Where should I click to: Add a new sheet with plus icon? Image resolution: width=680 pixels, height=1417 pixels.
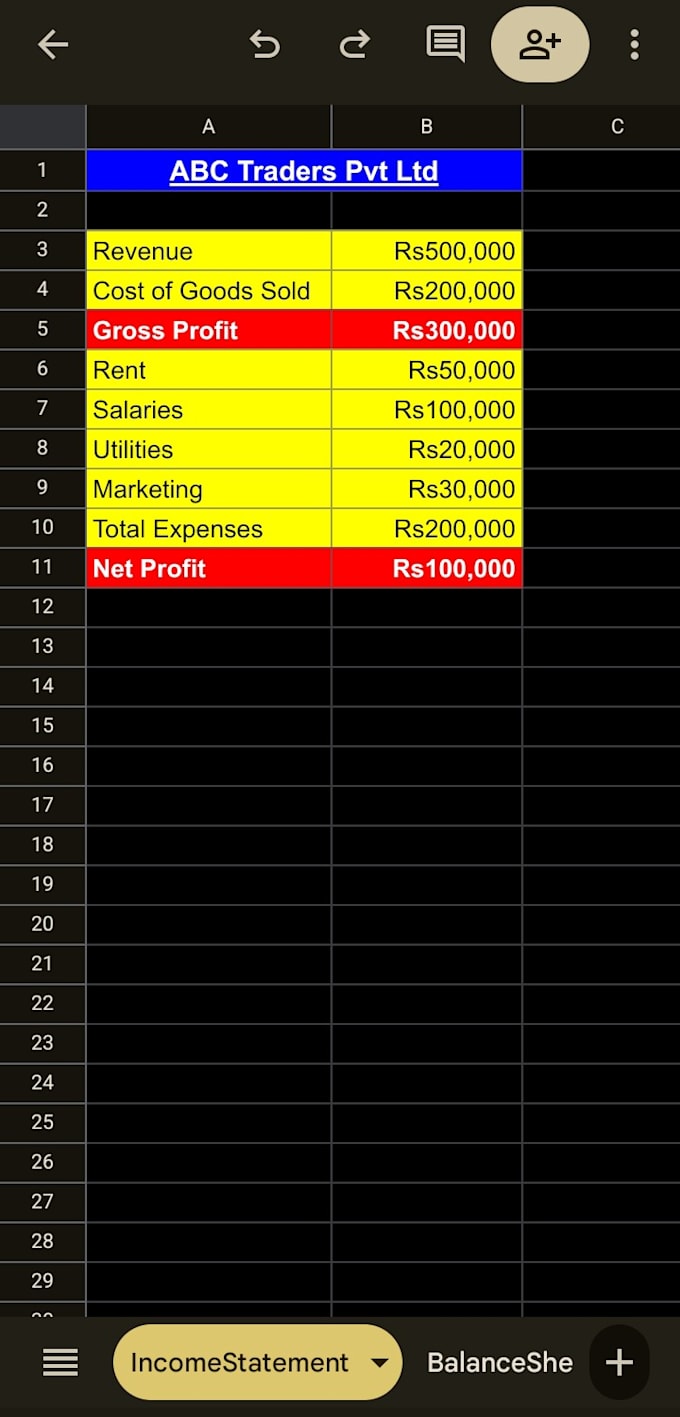pos(620,1362)
